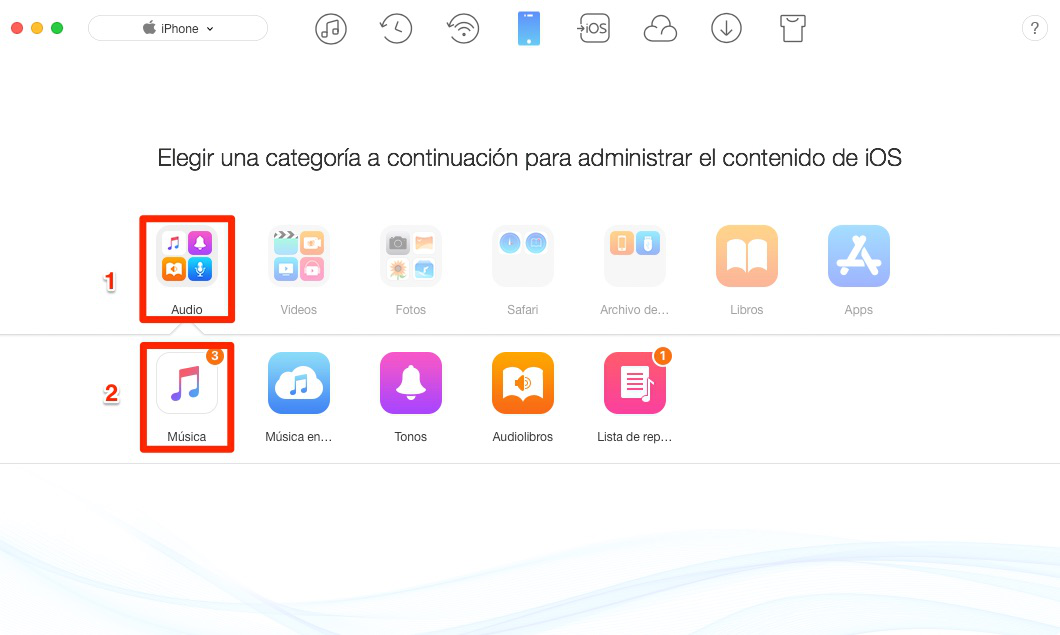Select the Audio category icon
The height and width of the screenshot is (635, 1060).
tap(187, 256)
